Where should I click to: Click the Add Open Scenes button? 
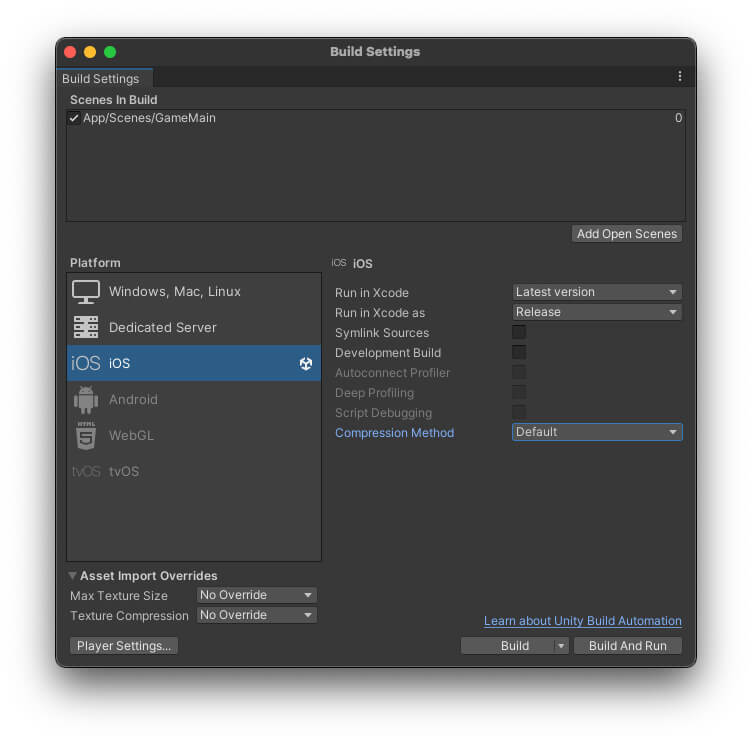point(627,234)
